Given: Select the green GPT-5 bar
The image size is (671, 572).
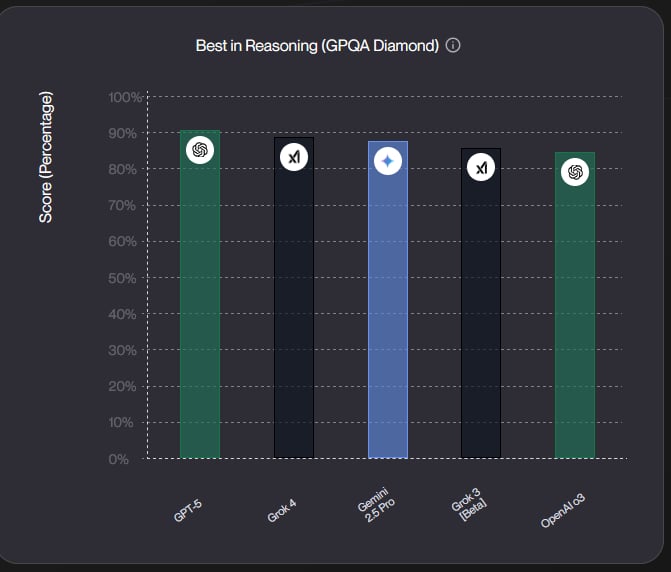Looking at the screenshot, I should coord(200,294).
